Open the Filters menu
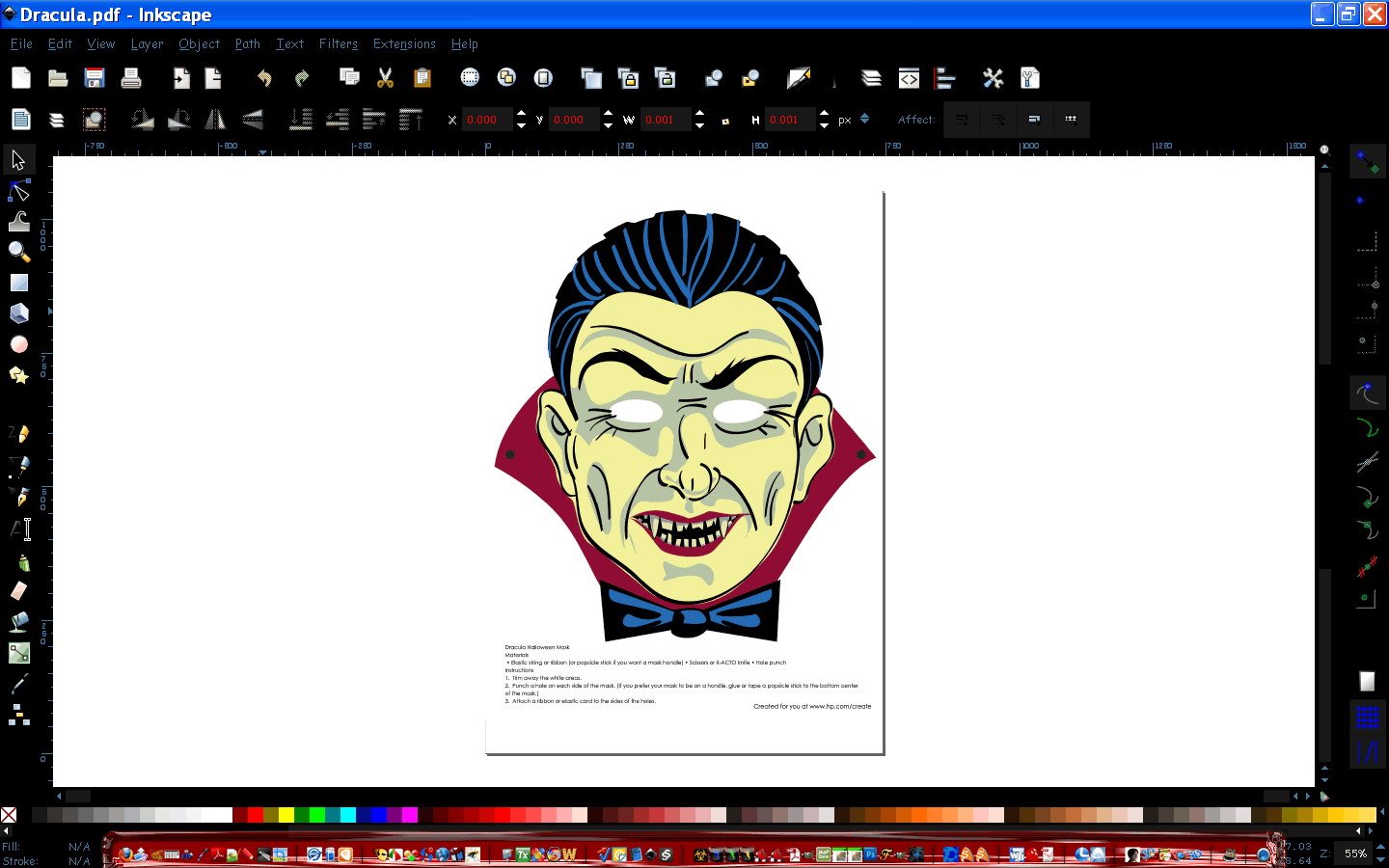The width and height of the screenshot is (1389, 868). tap(338, 43)
